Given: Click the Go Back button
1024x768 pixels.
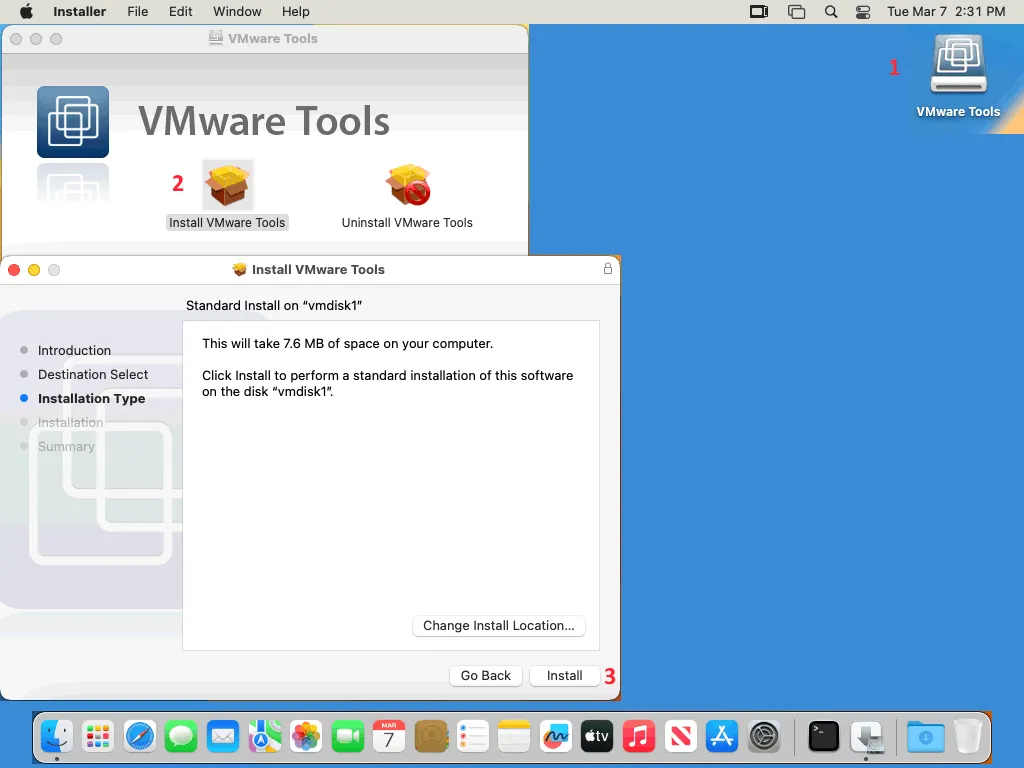Looking at the screenshot, I should pos(486,676).
